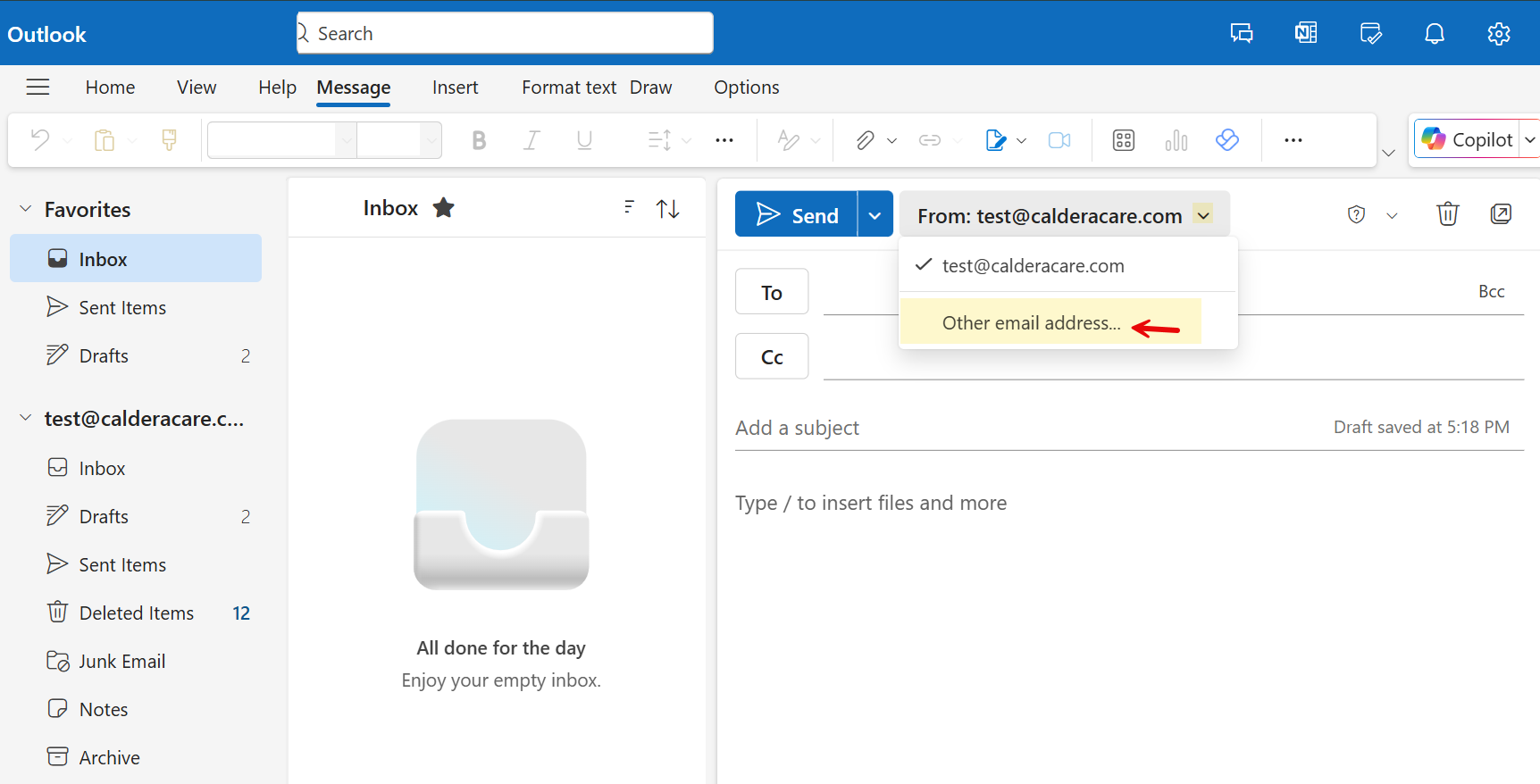Open Deleted Items folder
The height and width of the screenshot is (784, 1540).
click(x=136, y=613)
